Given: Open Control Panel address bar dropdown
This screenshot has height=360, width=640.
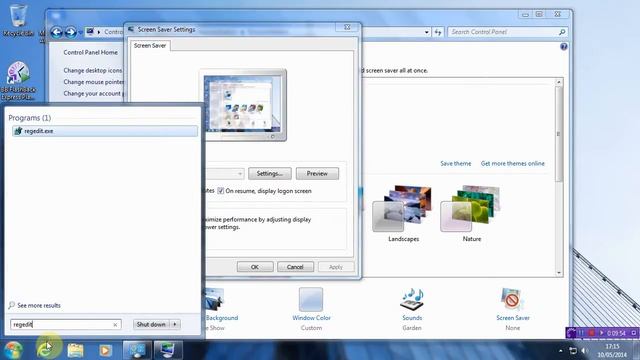Looking at the screenshot, I should (x=427, y=32).
